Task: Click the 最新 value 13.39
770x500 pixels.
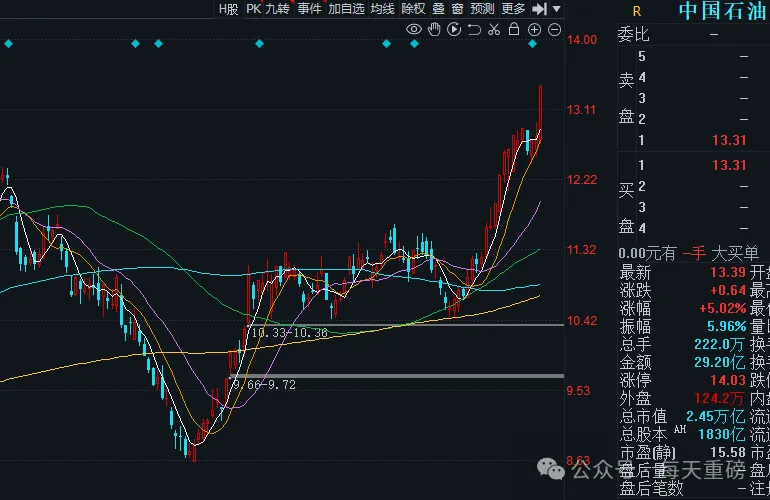Action: point(728,272)
